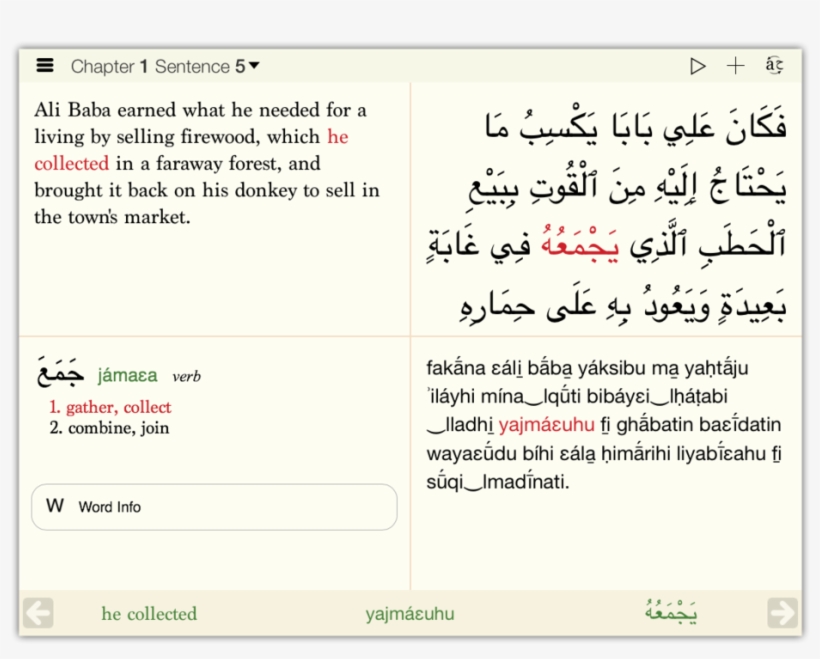Go to the previous word with left arrow

pyautogui.click(x=38, y=613)
